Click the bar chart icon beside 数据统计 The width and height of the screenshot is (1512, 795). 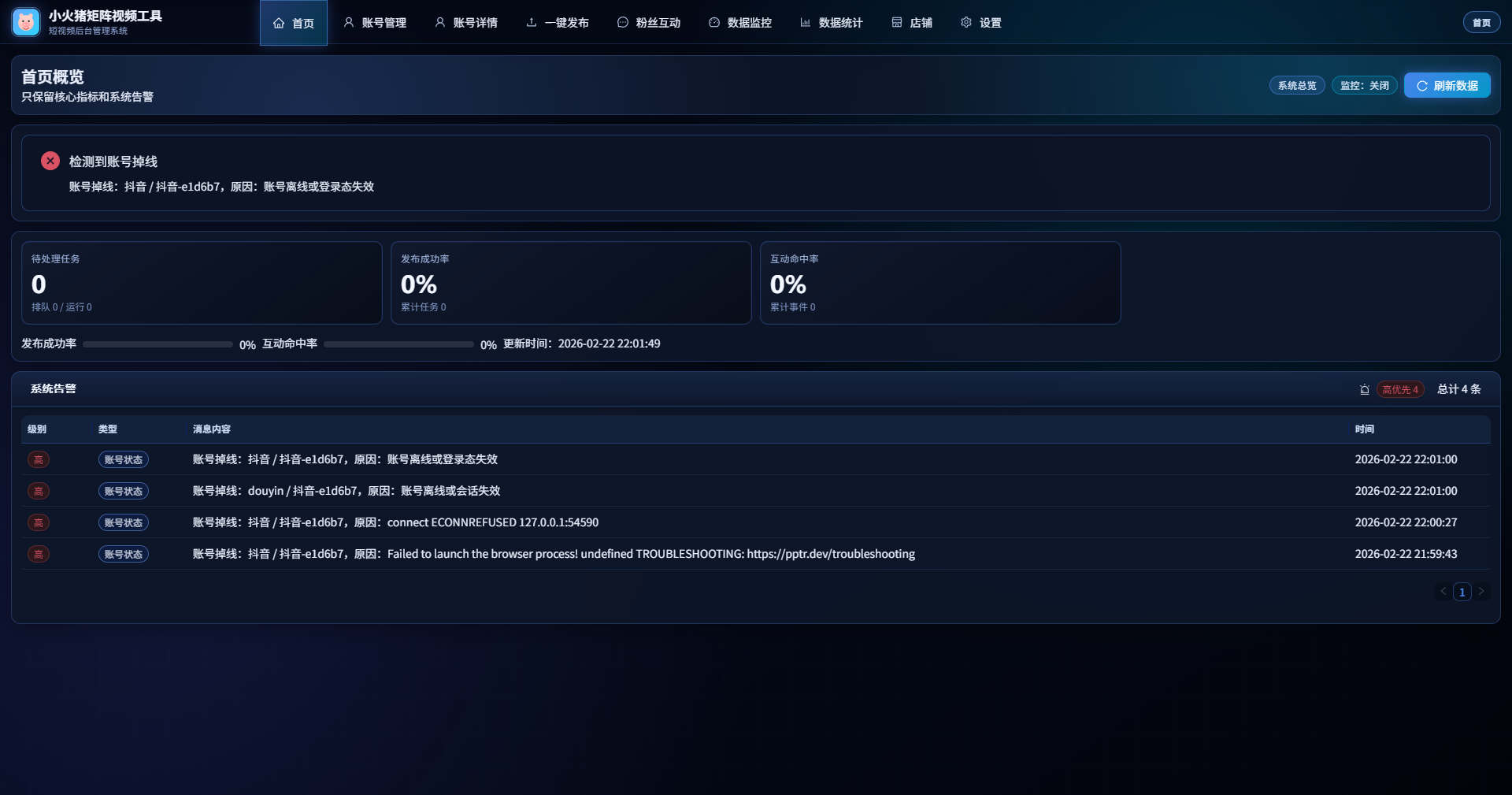point(806,23)
